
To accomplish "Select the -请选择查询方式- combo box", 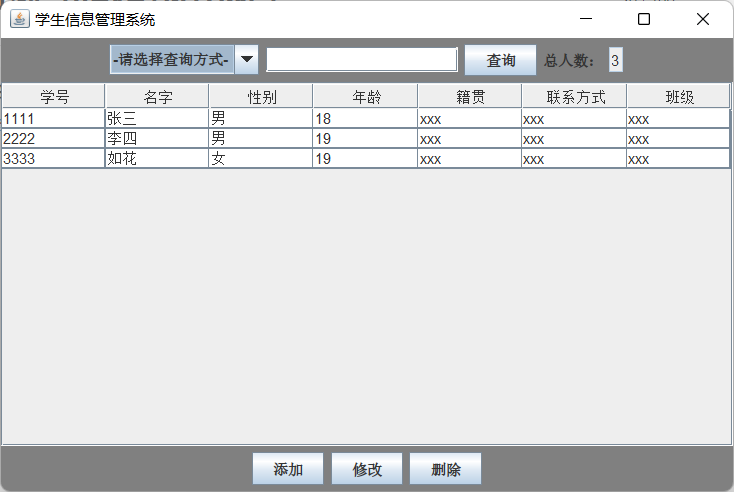I will click(172, 60).
